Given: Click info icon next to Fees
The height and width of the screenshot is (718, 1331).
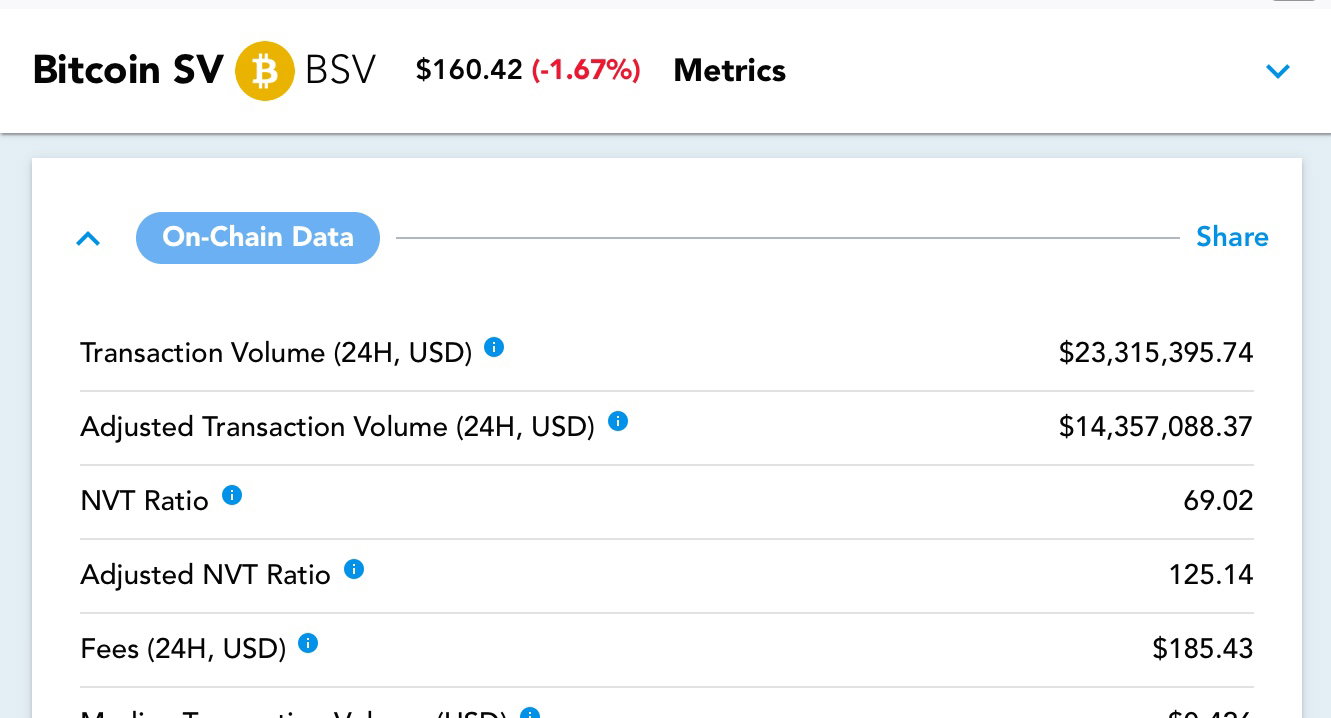Looking at the screenshot, I should (308, 643).
